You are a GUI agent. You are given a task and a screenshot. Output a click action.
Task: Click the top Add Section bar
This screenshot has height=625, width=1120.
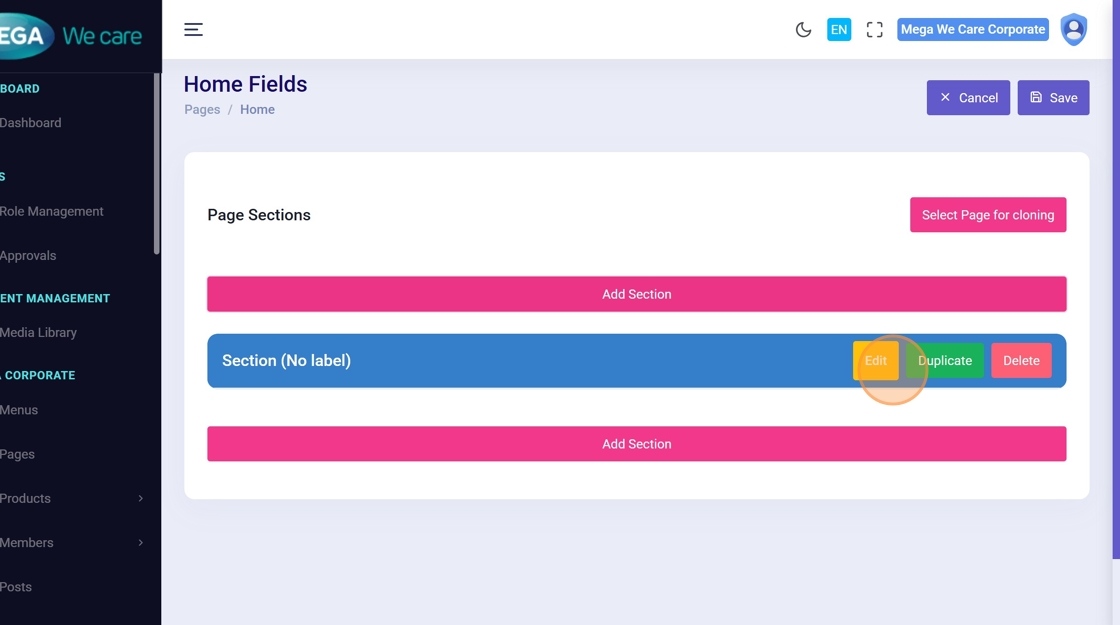pyautogui.click(x=636, y=294)
